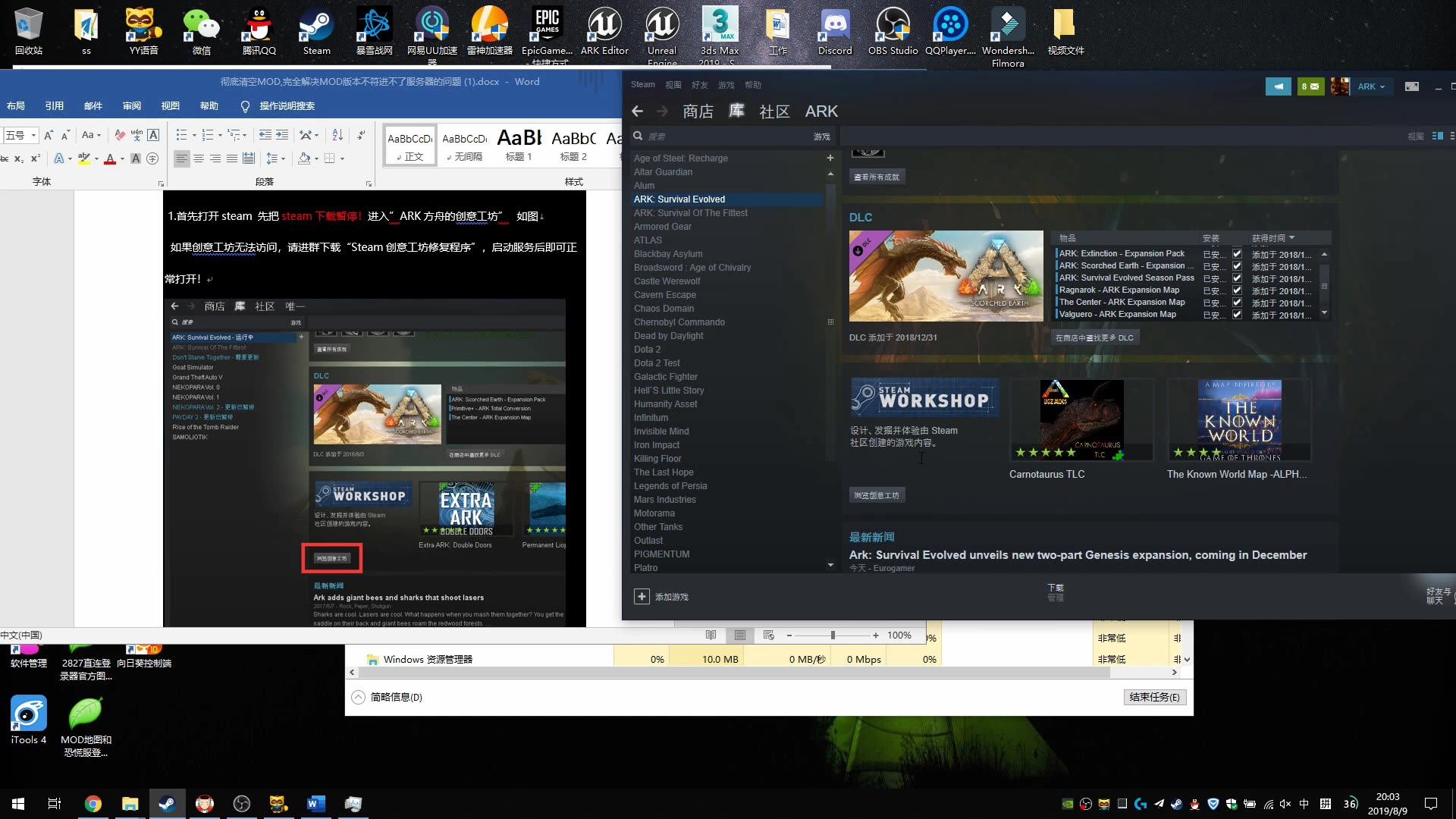Expand the ARK account name dropdown
Viewport: 1456px width, 819px height.
[1371, 86]
